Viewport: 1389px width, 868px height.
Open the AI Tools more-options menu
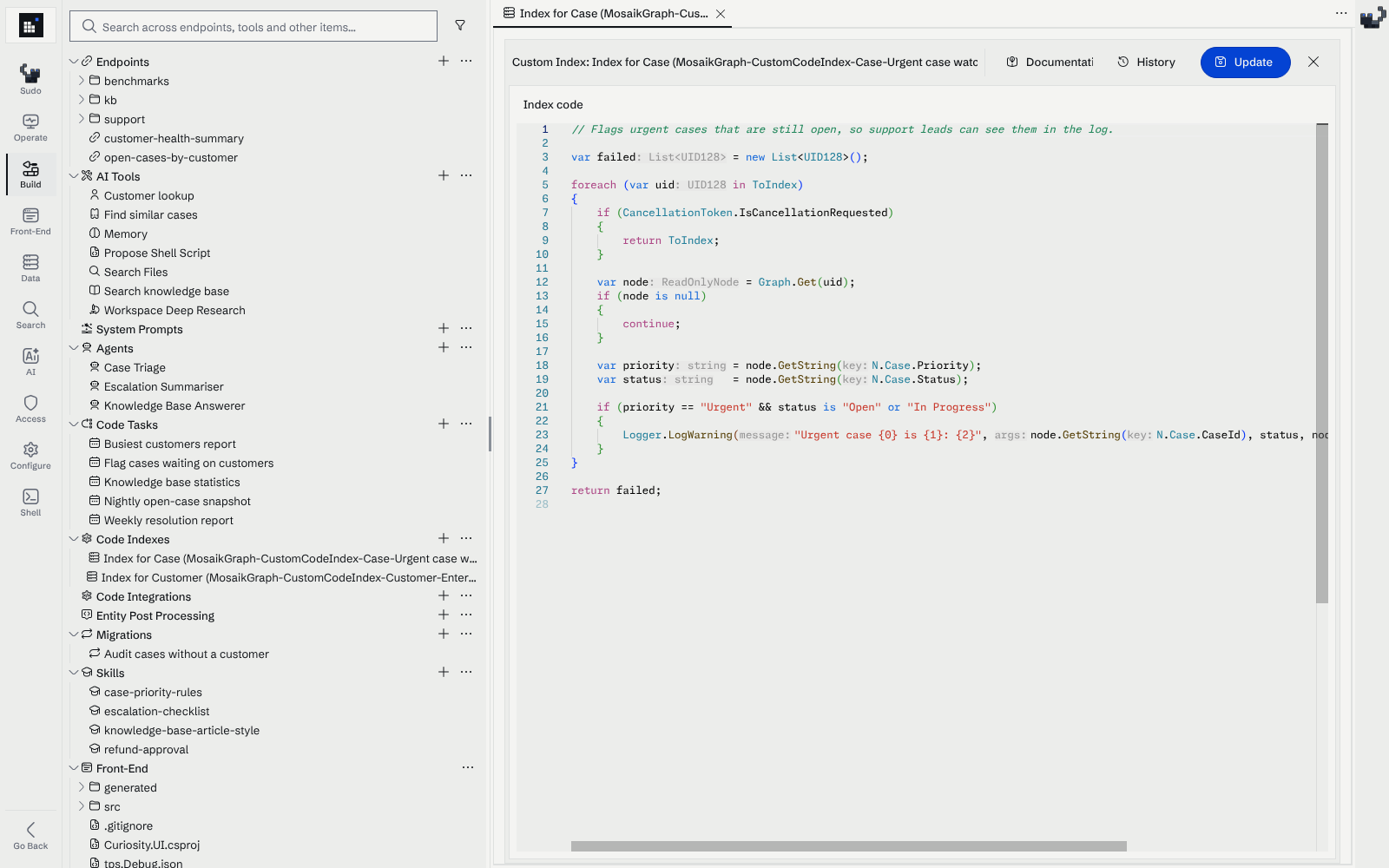tap(466, 175)
